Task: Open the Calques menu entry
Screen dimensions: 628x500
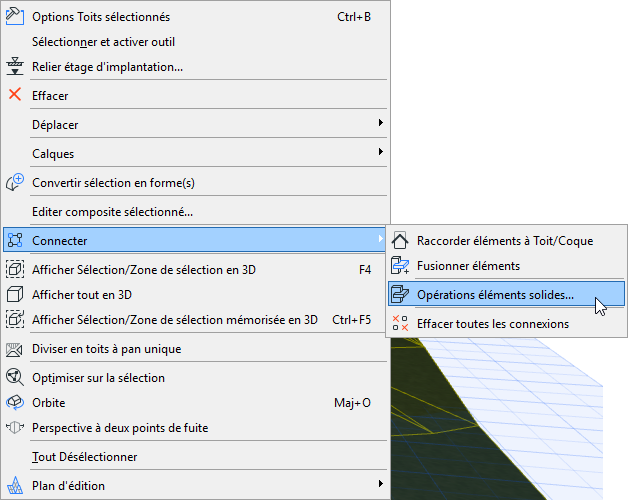Action: point(195,153)
